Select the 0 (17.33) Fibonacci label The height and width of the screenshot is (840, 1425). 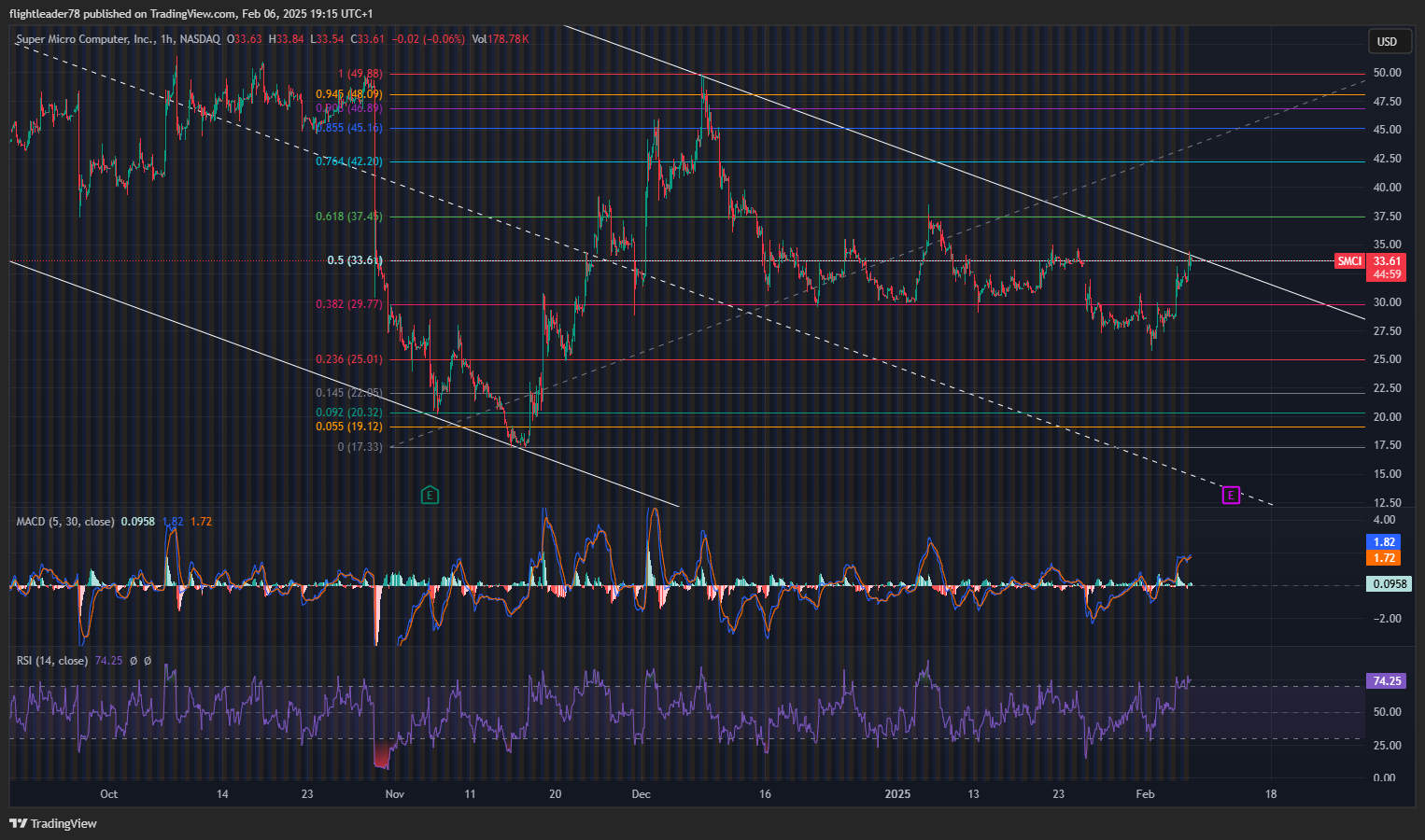[360, 447]
